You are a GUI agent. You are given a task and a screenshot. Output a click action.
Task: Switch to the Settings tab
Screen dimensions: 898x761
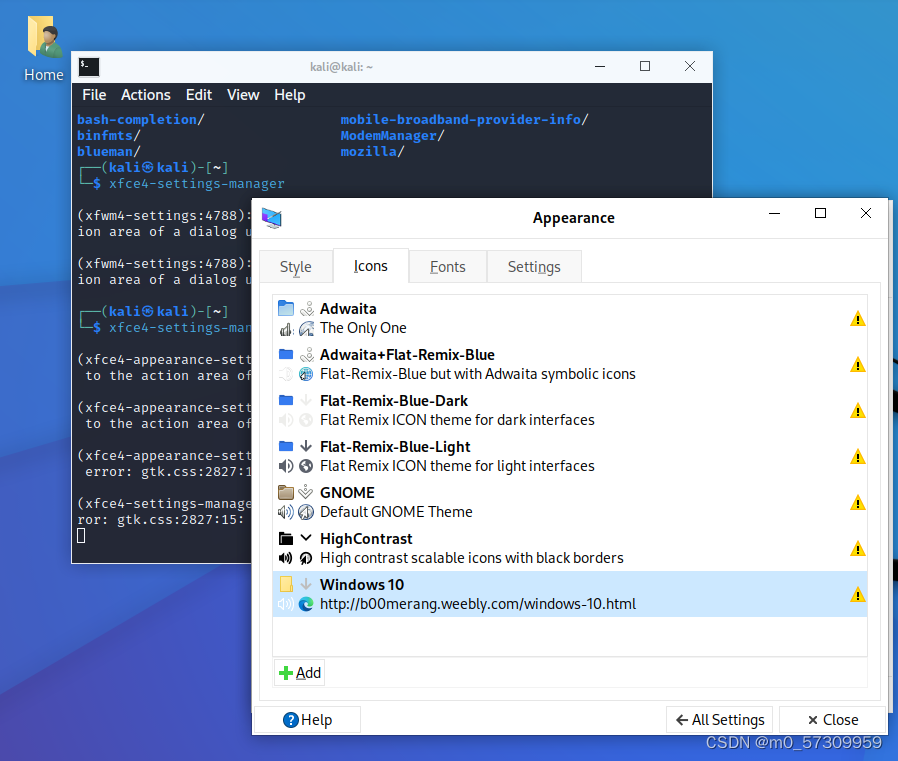pyautogui.click(x=534, y=267)
